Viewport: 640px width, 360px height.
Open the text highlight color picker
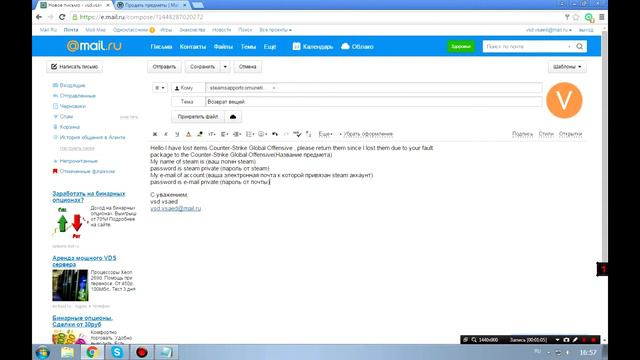[x=200, y=134]
